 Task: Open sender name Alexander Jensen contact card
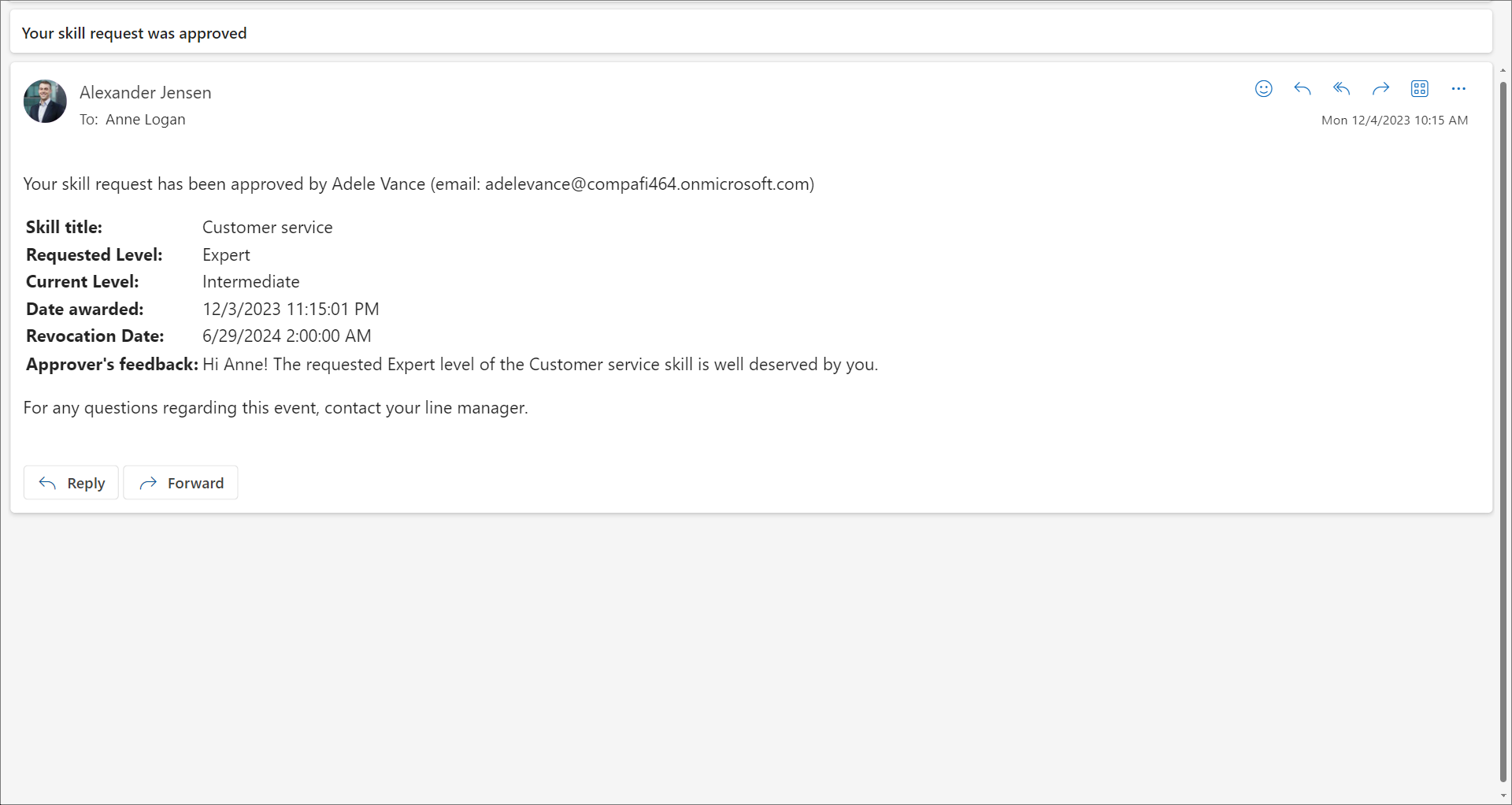[145, 93]
